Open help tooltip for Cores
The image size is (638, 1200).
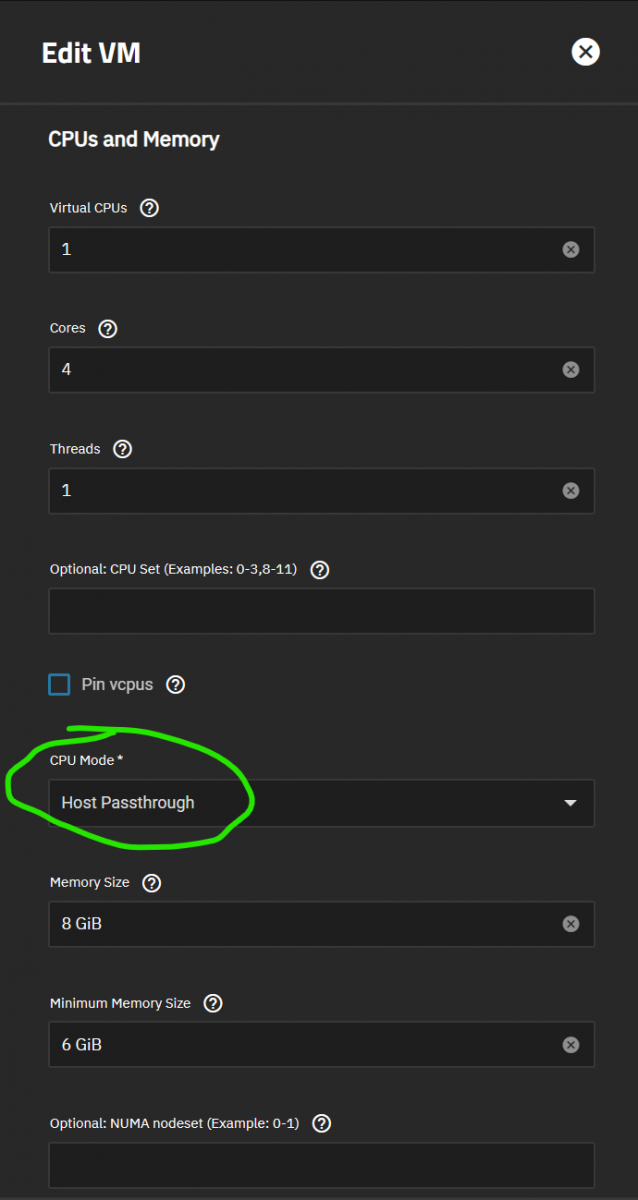click(108, 329)
